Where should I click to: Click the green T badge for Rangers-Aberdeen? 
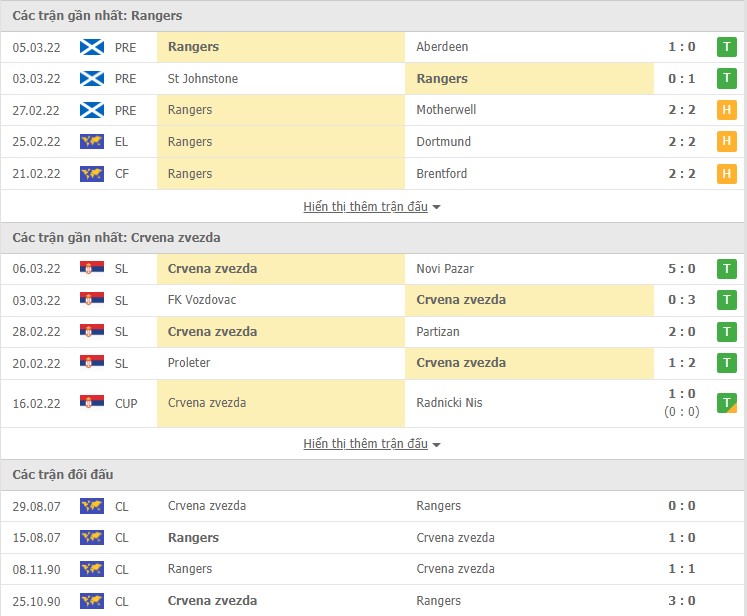point(726,47)
